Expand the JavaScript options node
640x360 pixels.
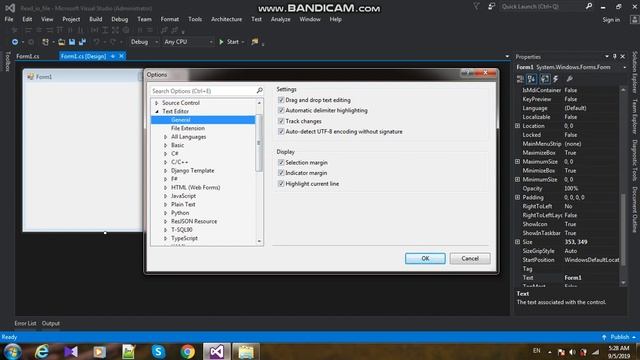click(x=165, y=196)
